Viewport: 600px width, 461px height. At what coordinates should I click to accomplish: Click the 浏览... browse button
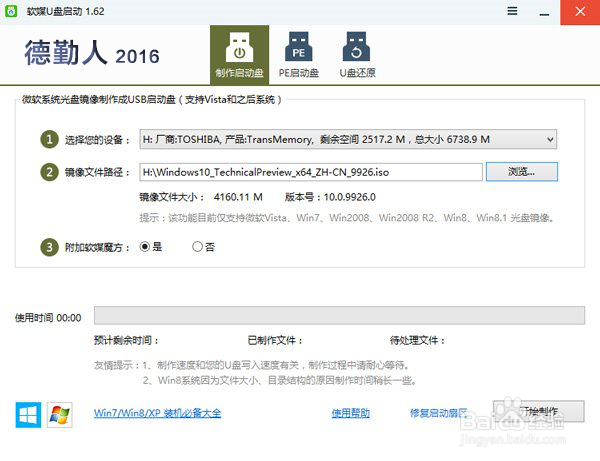coord(522,172)
